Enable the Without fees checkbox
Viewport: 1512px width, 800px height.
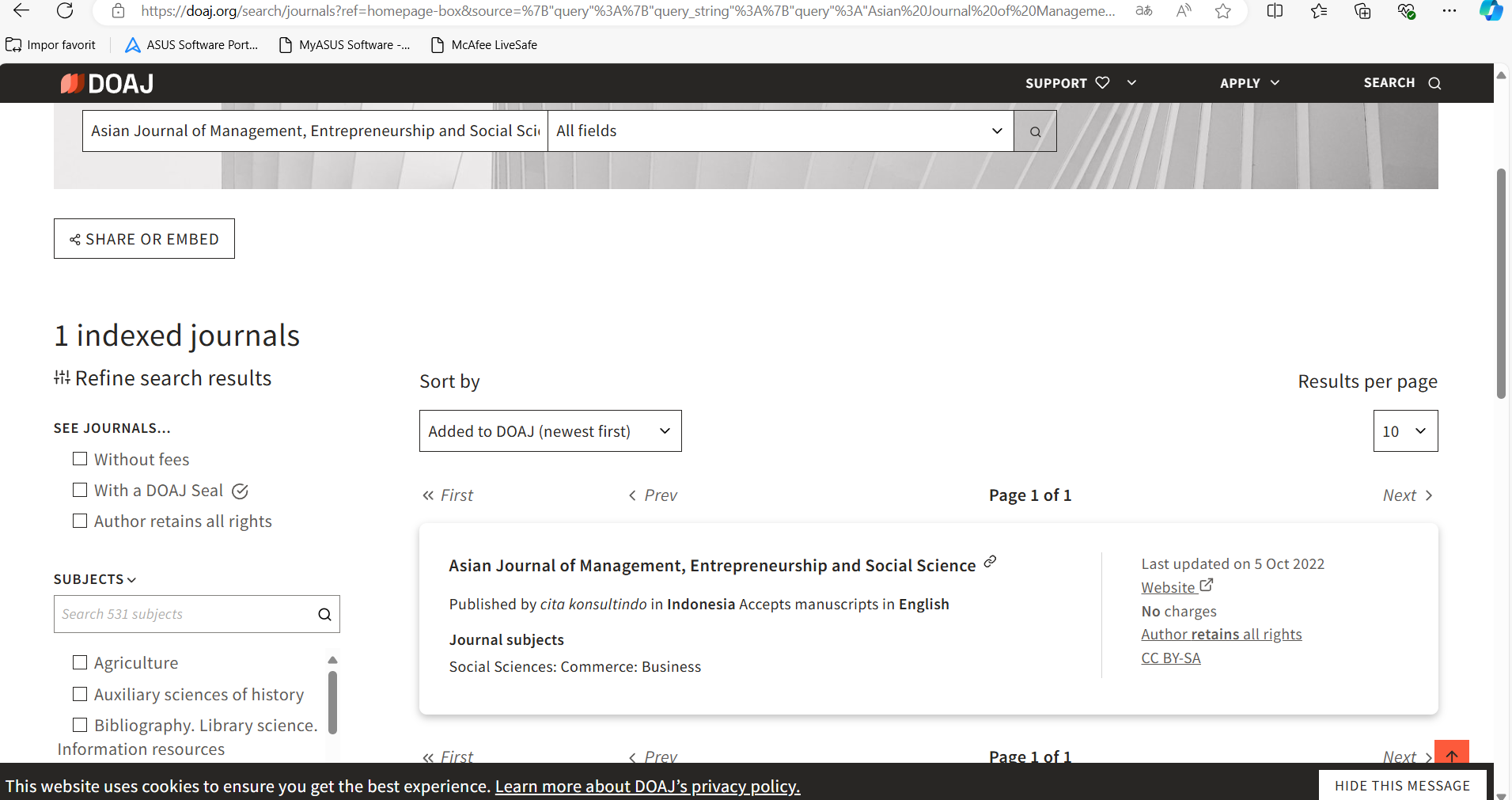[80, 459]
